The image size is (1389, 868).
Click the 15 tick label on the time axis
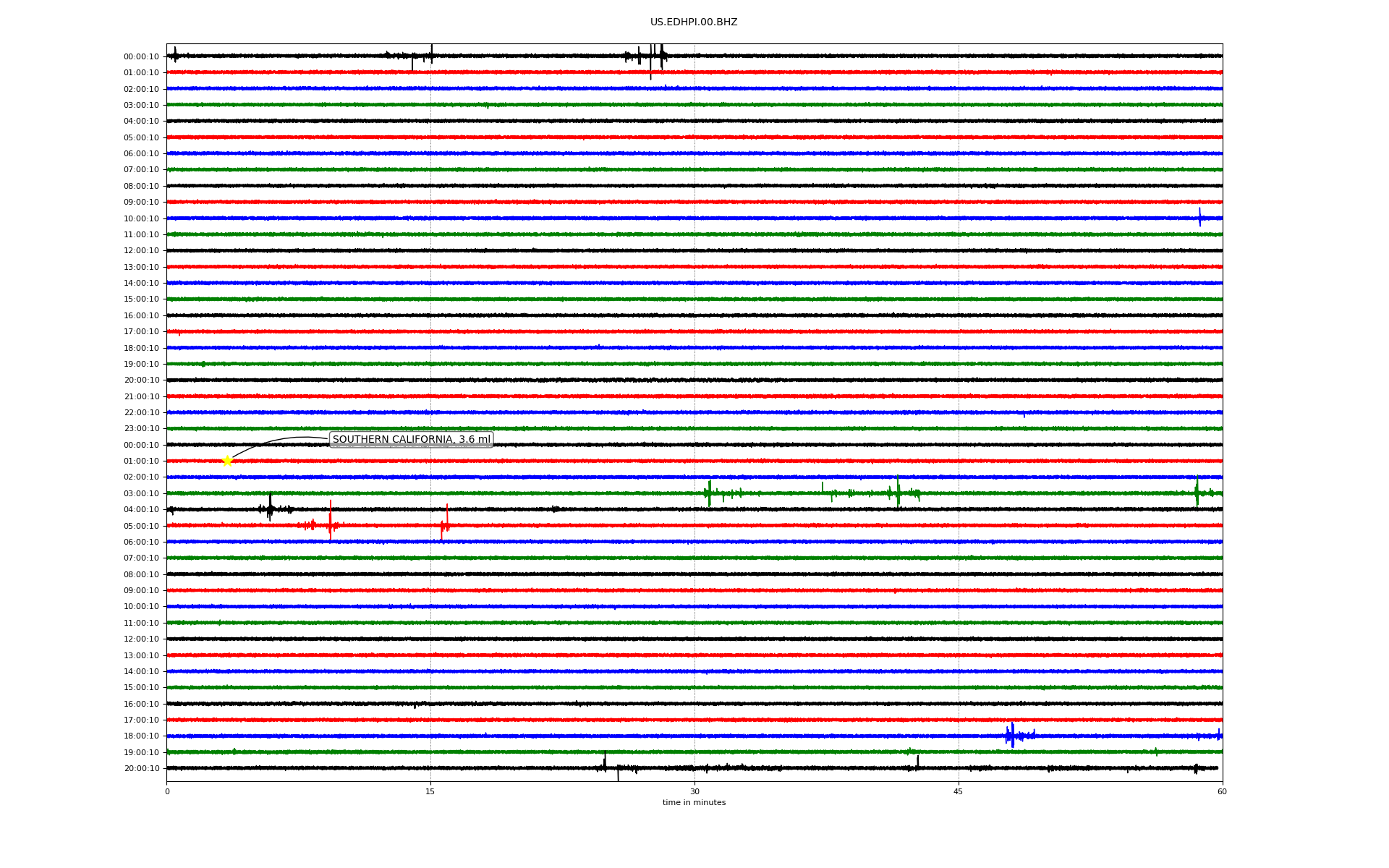[x=430, y=791]
